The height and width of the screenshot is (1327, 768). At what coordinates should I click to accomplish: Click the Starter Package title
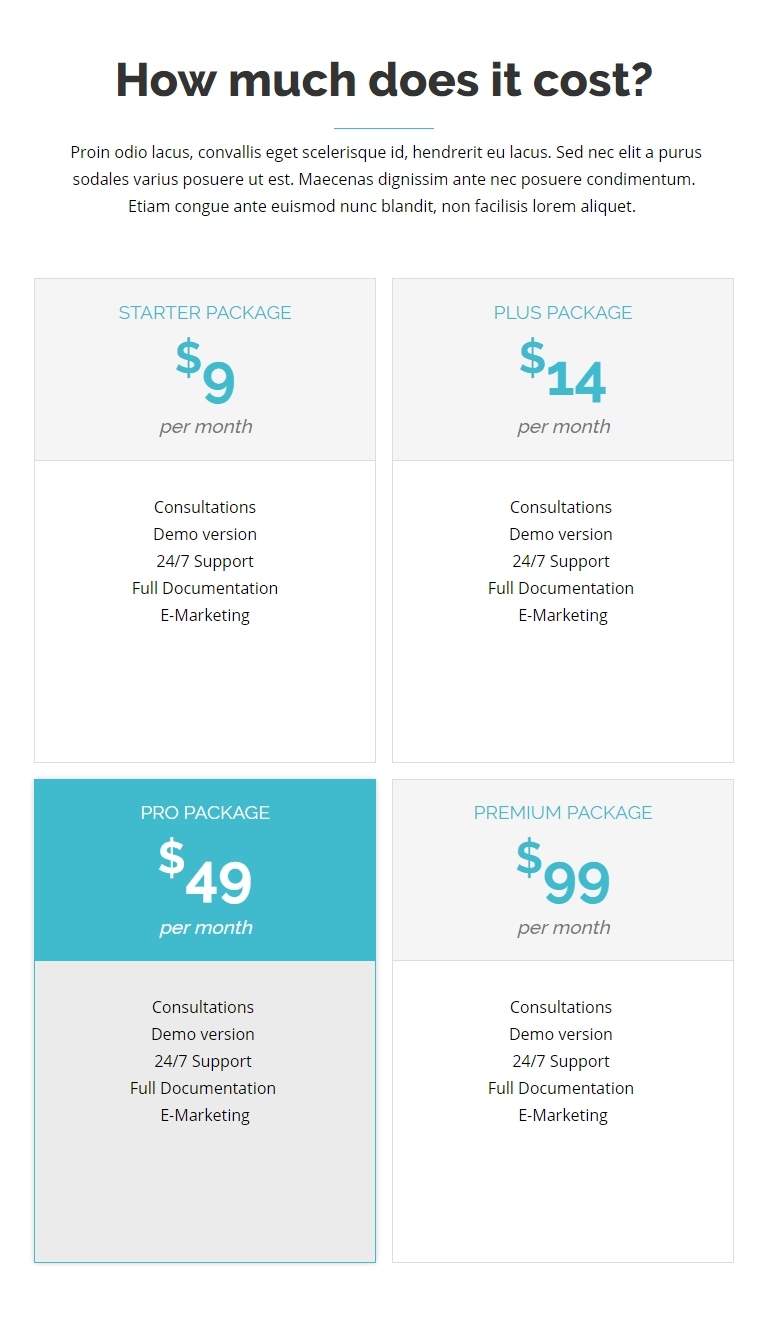click(x=205, y=312)
